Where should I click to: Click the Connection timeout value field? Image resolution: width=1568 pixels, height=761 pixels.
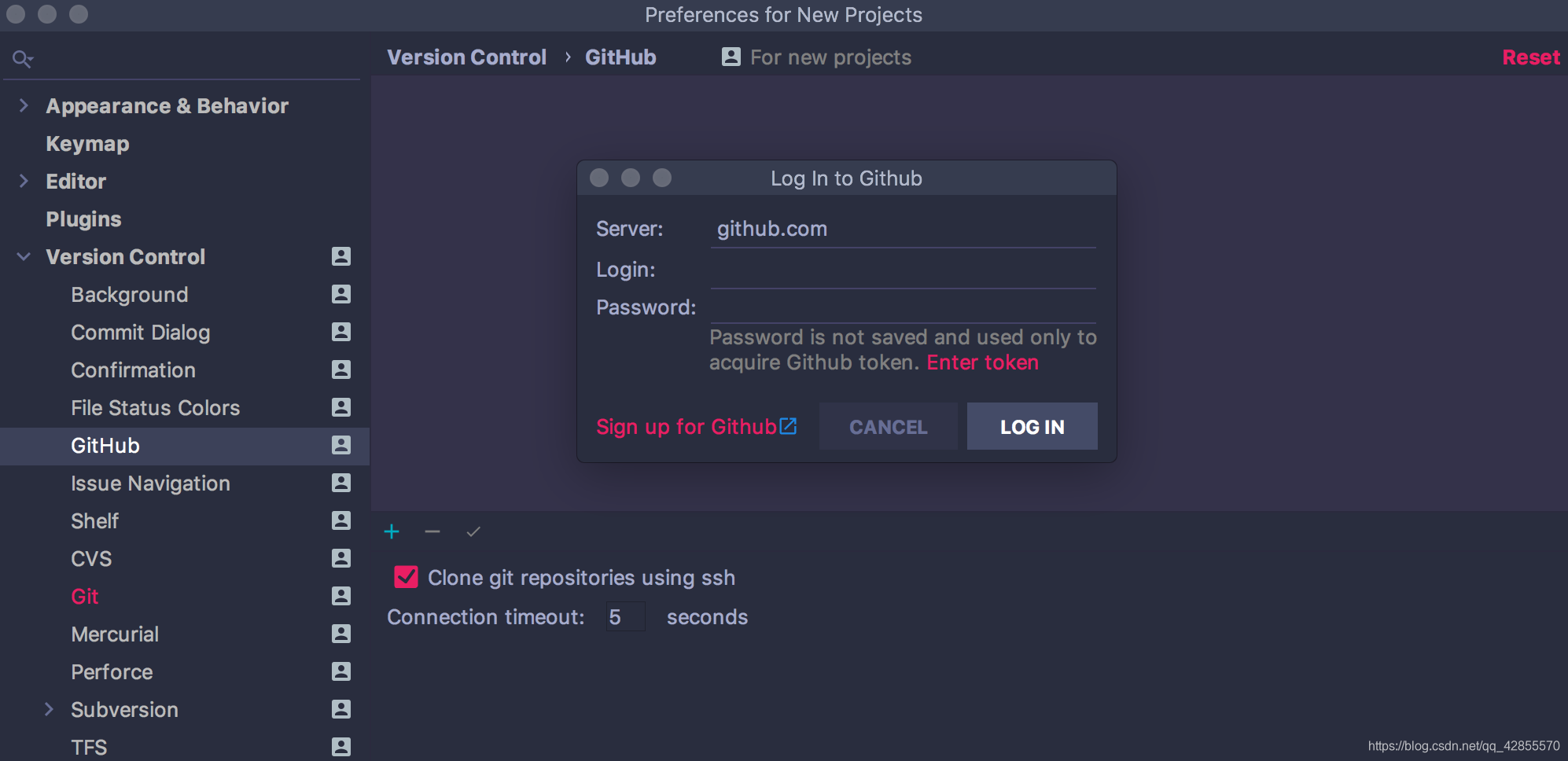tap(625, 616)
